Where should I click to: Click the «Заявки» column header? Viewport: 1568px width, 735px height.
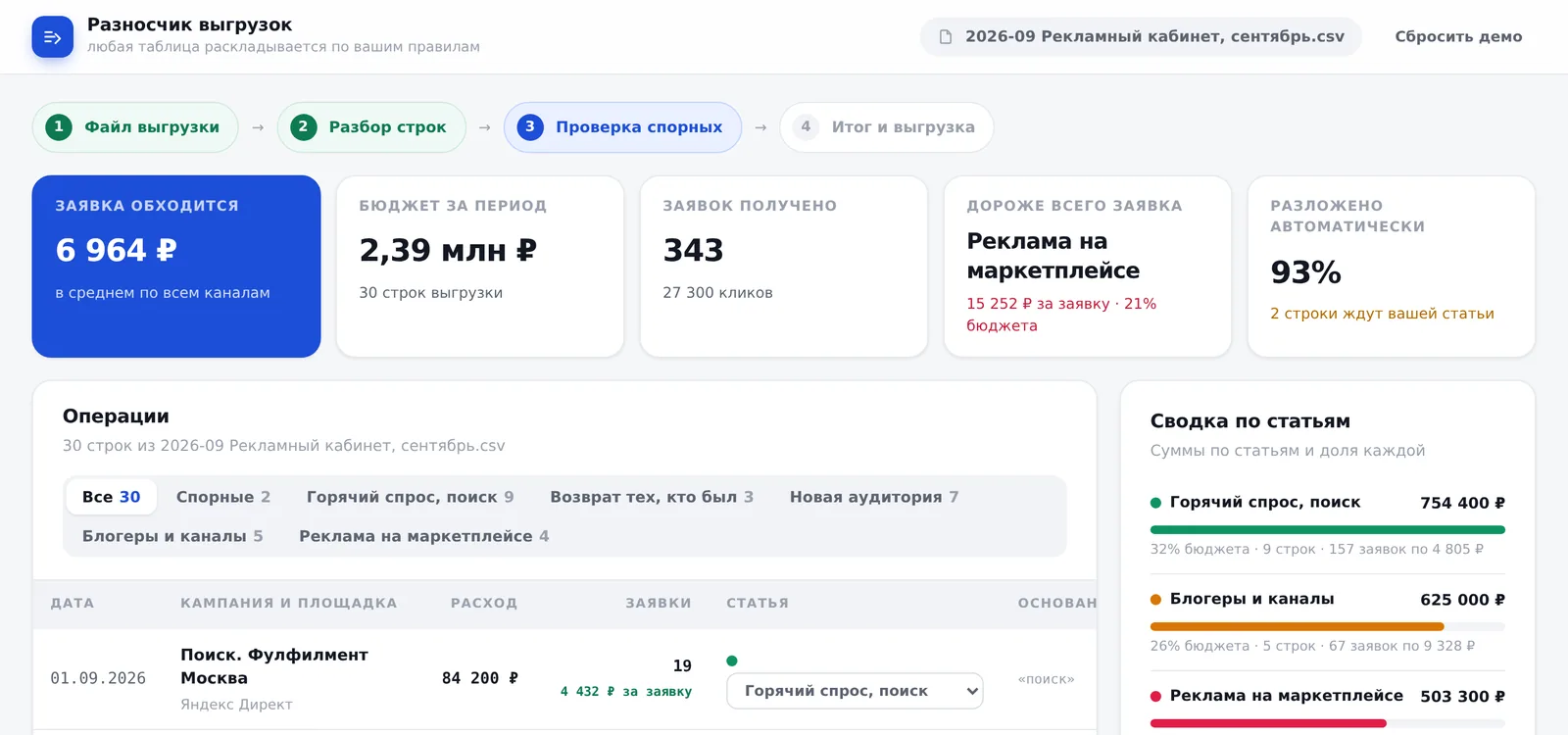tap(659, 603)
